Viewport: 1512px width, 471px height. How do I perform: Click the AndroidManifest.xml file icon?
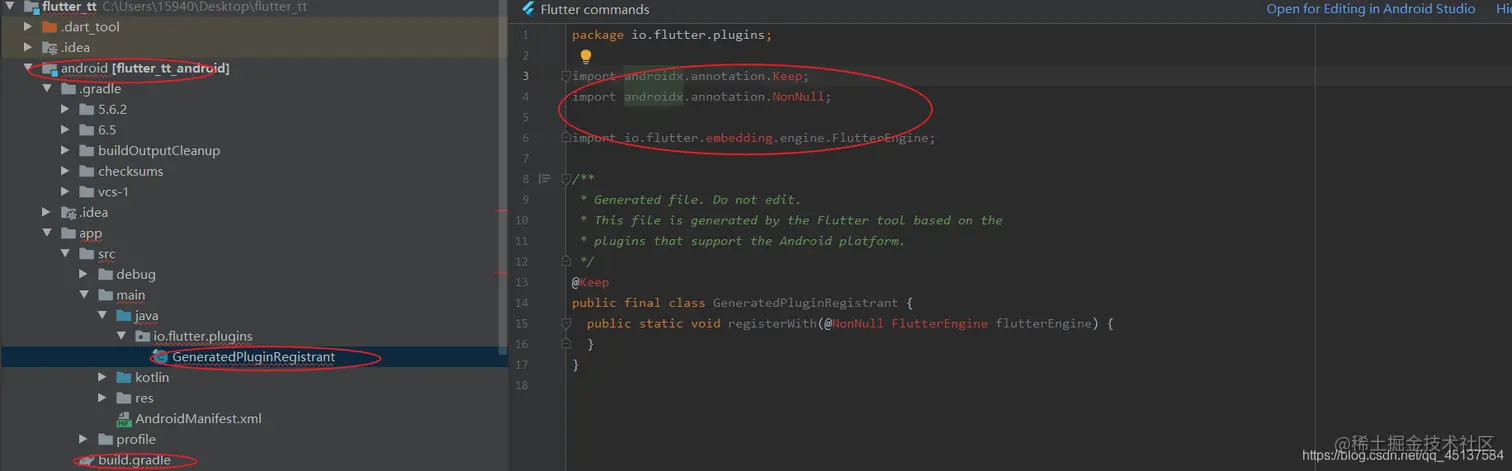pos(124,419)
